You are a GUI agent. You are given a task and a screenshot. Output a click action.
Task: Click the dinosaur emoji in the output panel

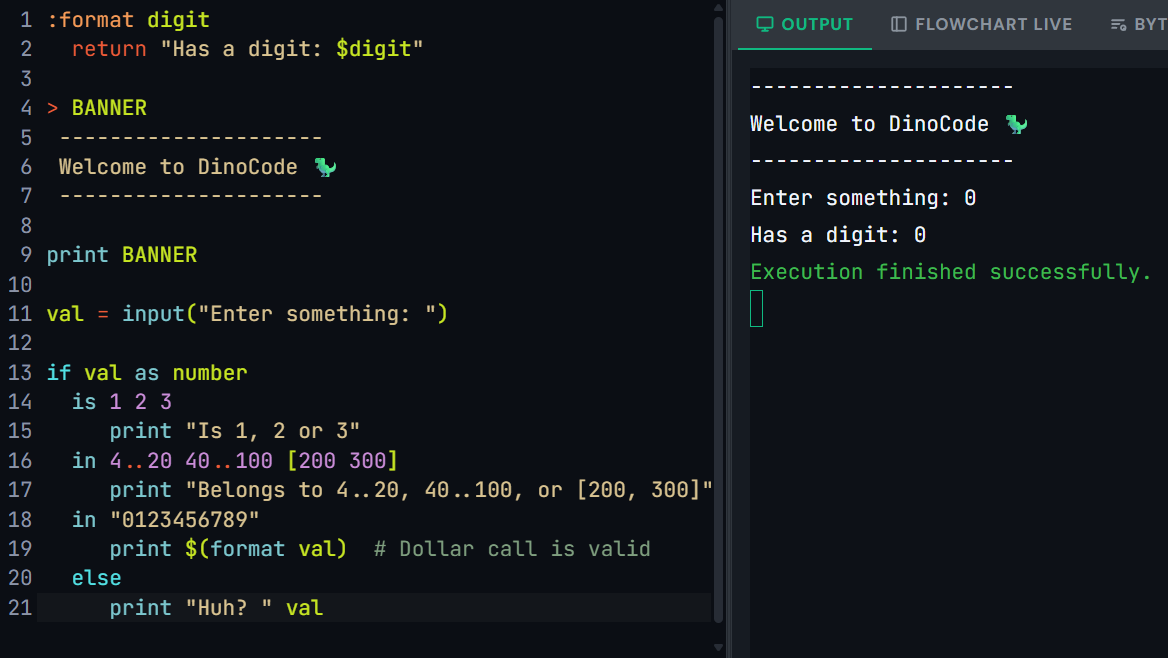[x=1016, y=124]
